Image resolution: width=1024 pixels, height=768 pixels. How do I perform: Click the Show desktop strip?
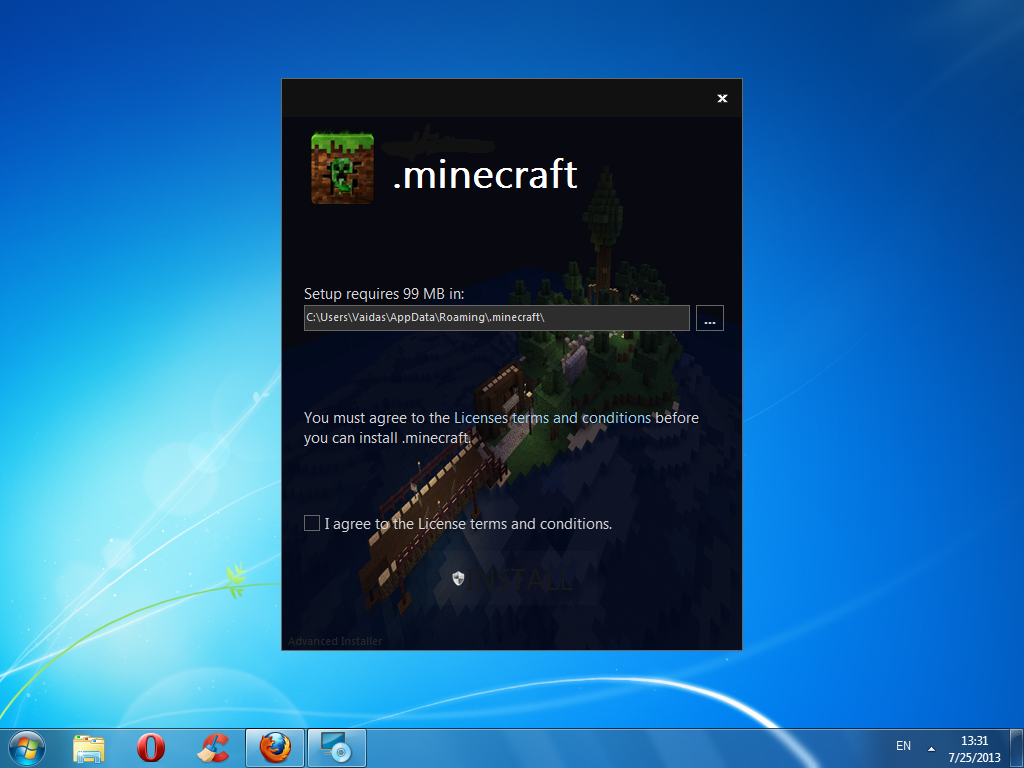pyautogui.click(x=1017, y=748)
